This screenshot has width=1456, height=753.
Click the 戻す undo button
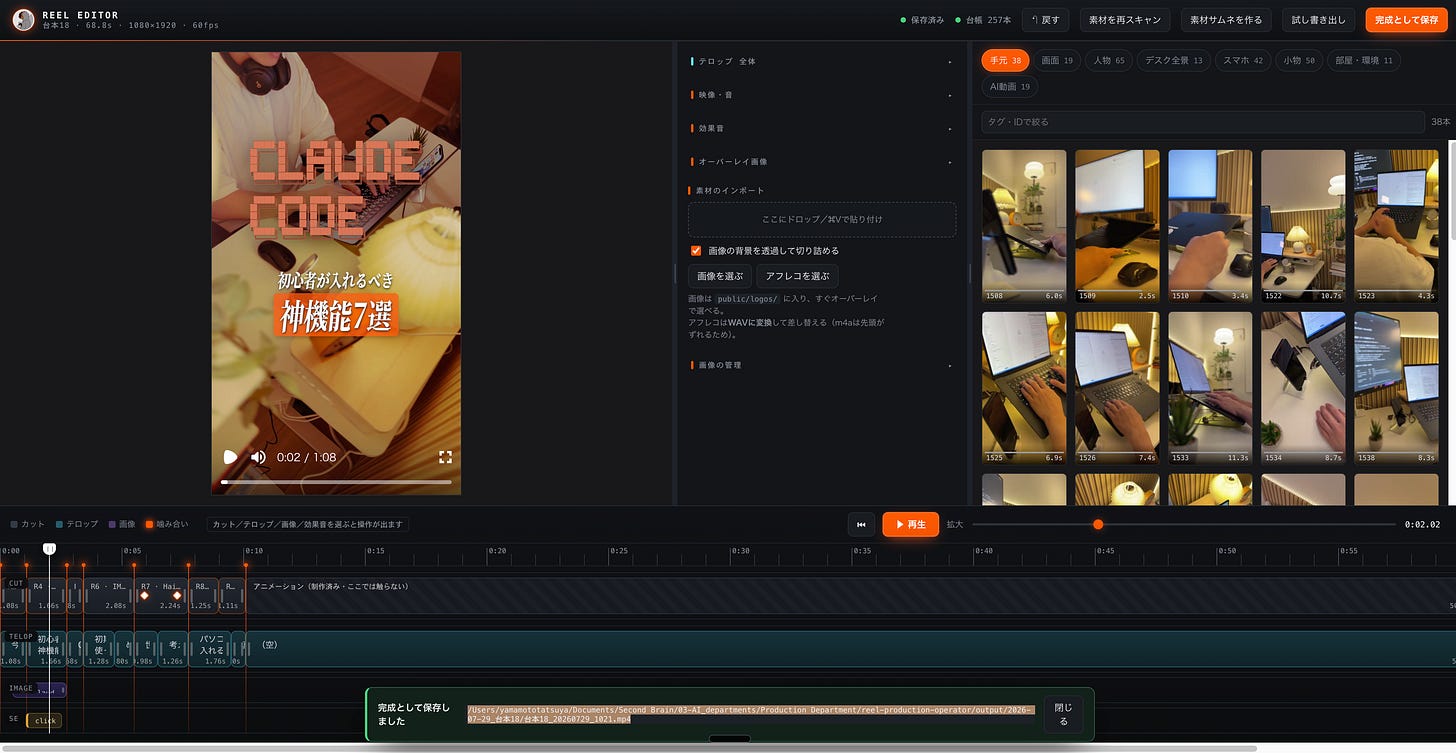(1045, 20)
